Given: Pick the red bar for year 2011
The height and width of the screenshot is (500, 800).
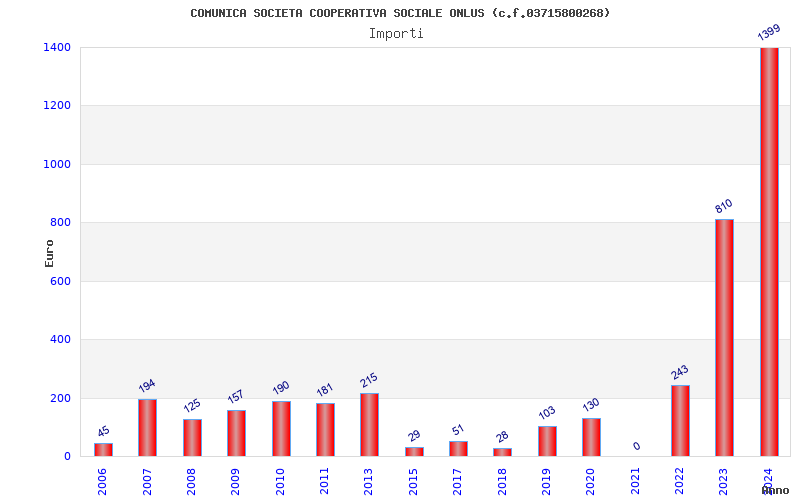Looking at the screenshot, I should click(x=326, y=430).
